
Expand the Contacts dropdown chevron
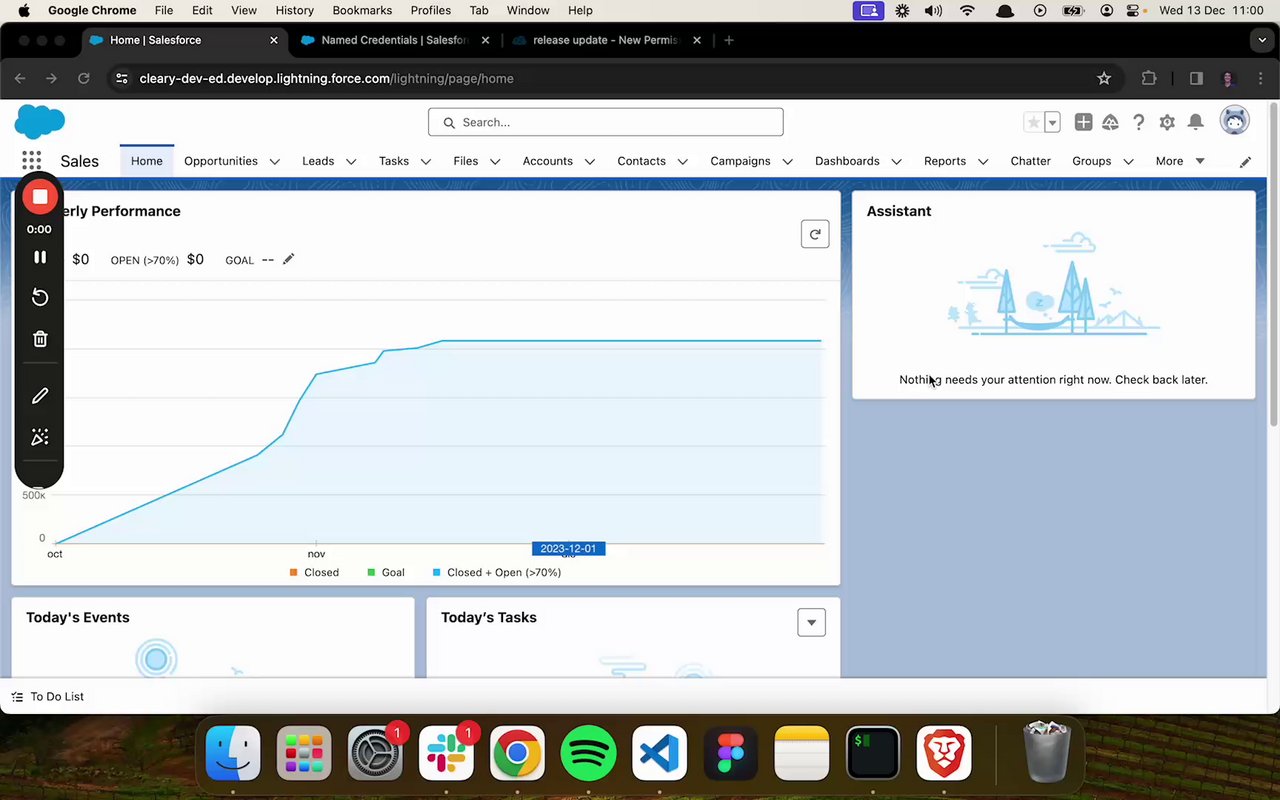pyautogui.click(x=683, y=161)
